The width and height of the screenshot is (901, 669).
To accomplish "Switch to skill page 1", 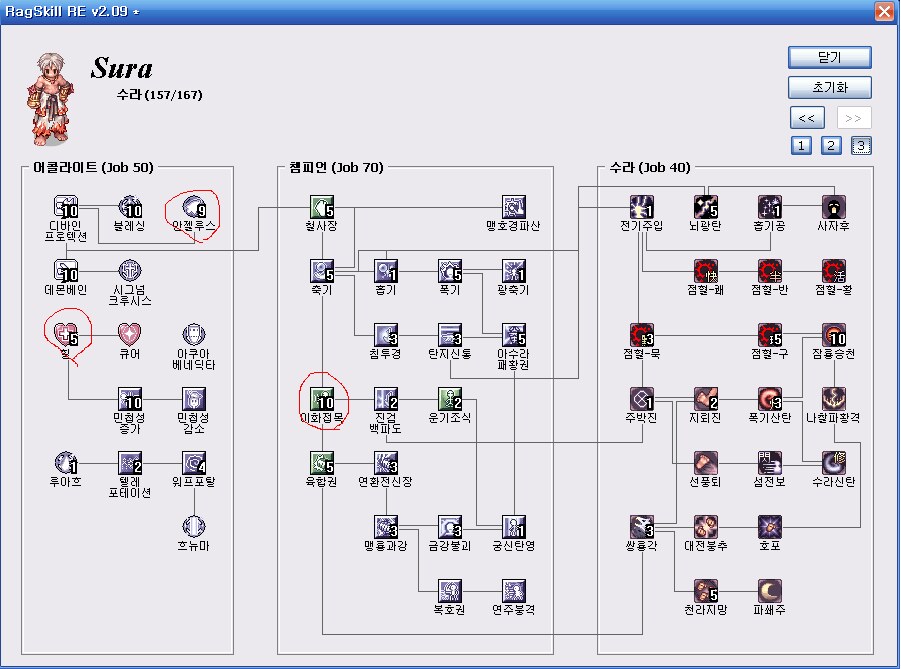I will 802,146.
